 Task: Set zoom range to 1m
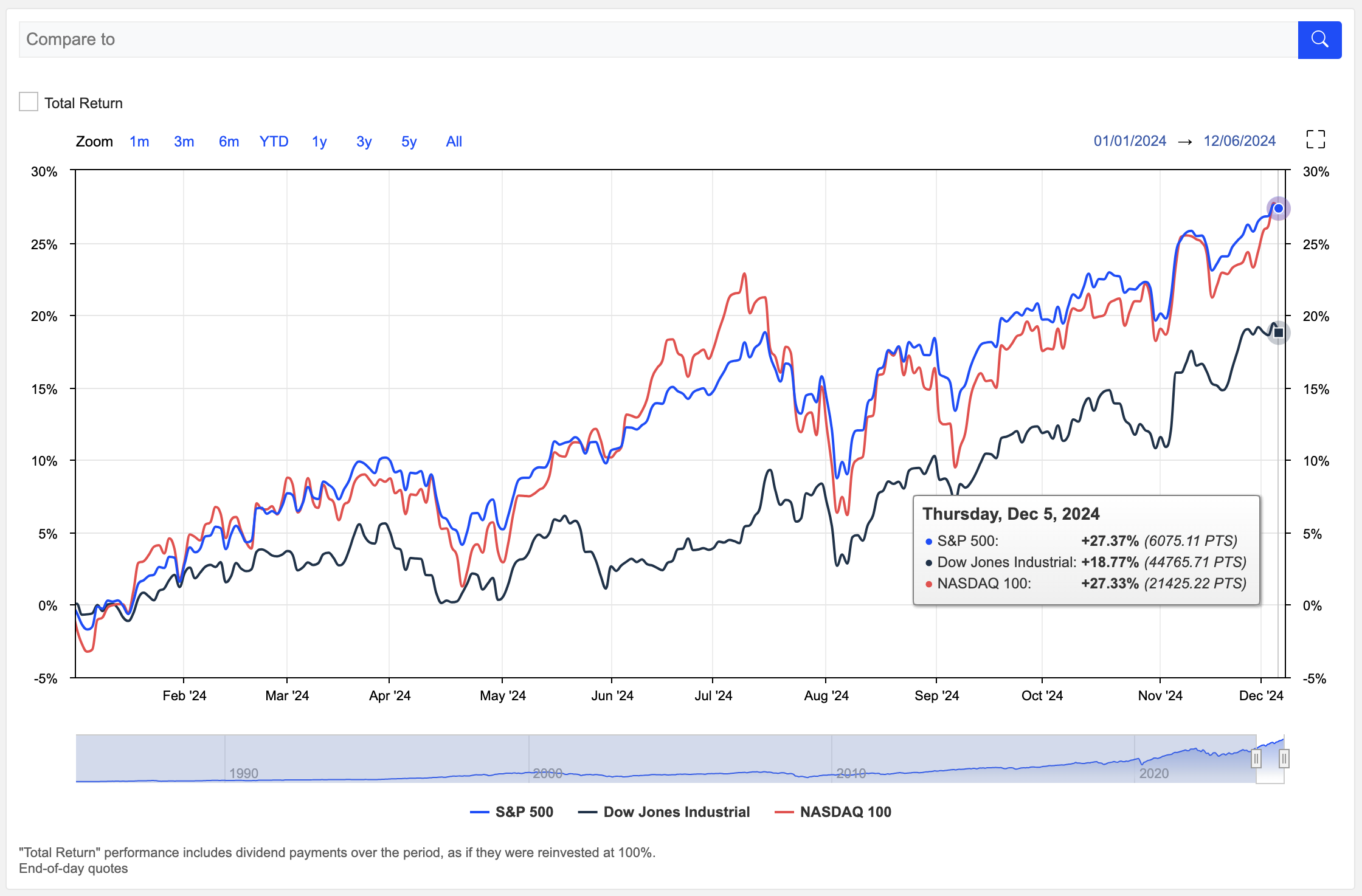pyautogui.click(x=139, y=142)
